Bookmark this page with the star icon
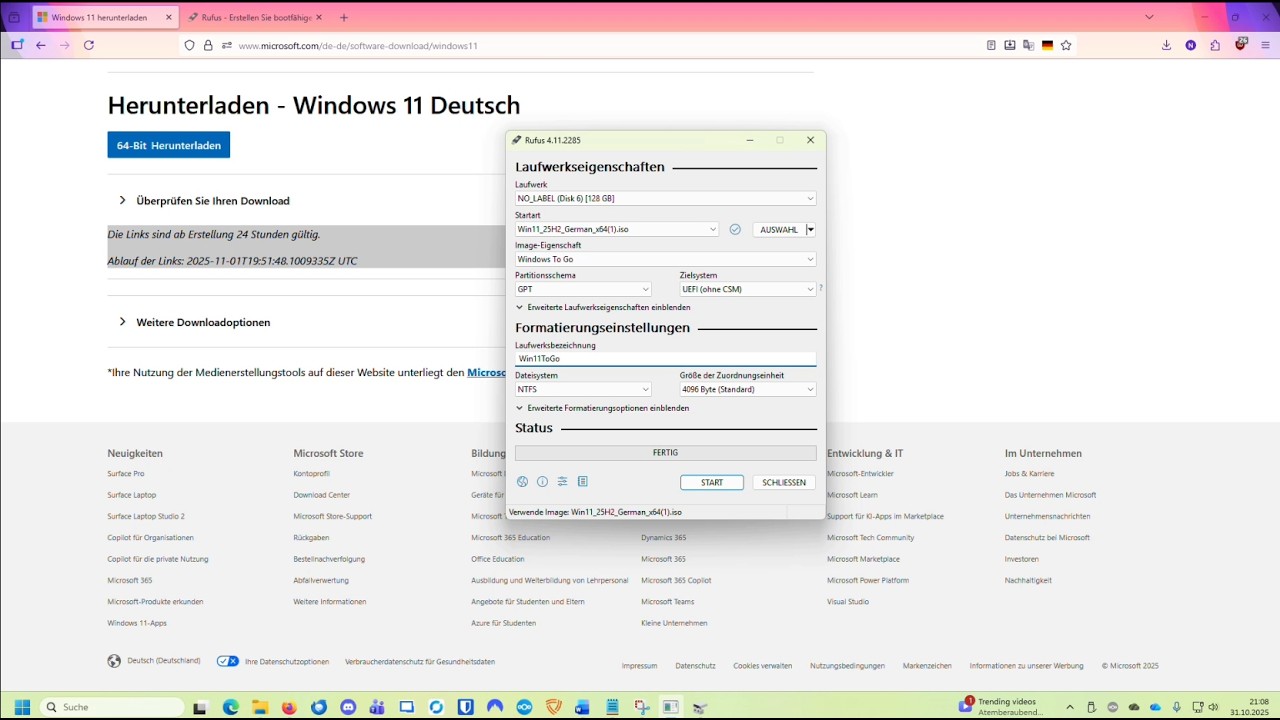1280x720 pixels. 1066,45
